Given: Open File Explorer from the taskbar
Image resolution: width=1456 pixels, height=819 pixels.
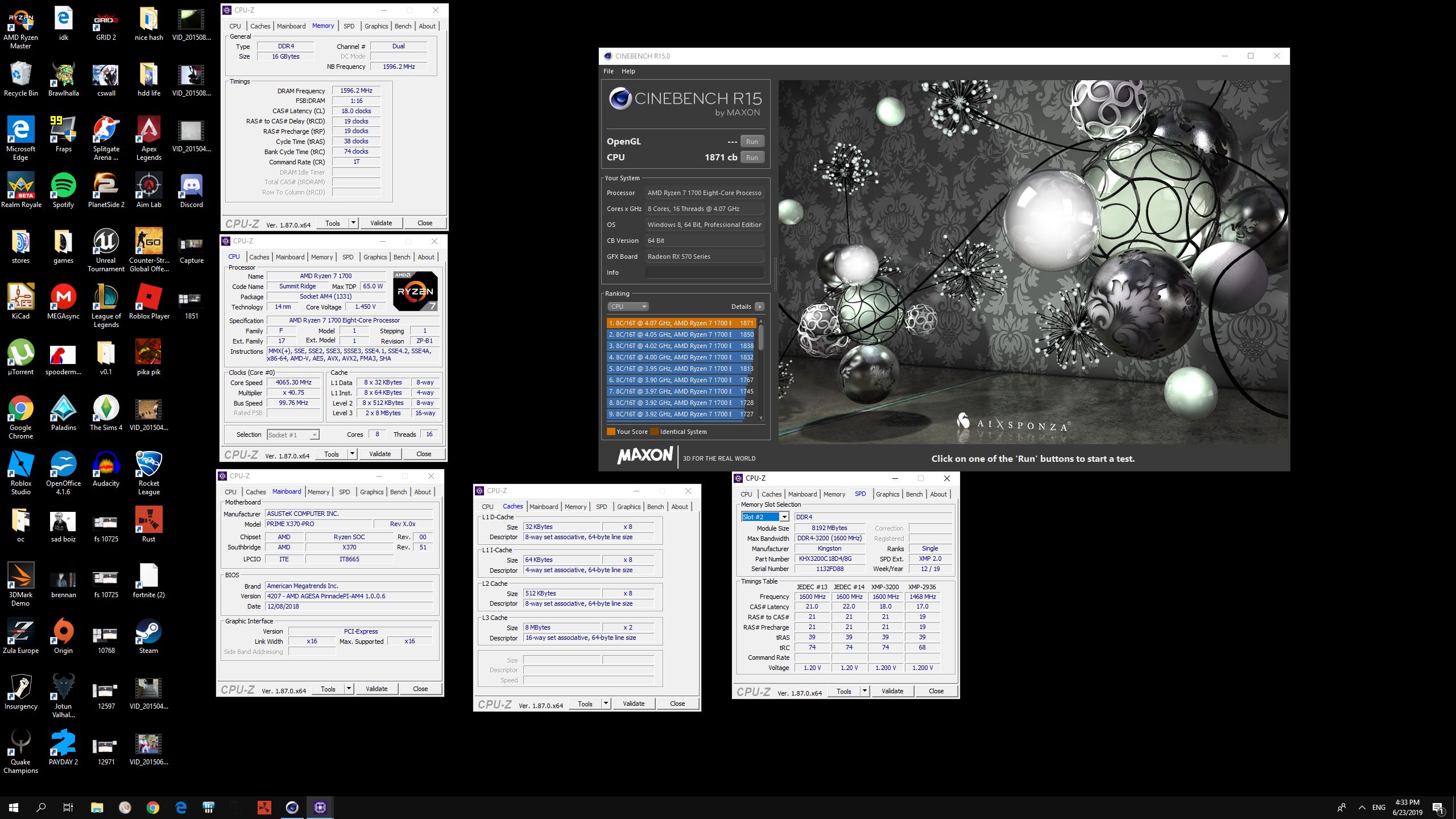Looking at the screenshot, I should coord(97,807).
